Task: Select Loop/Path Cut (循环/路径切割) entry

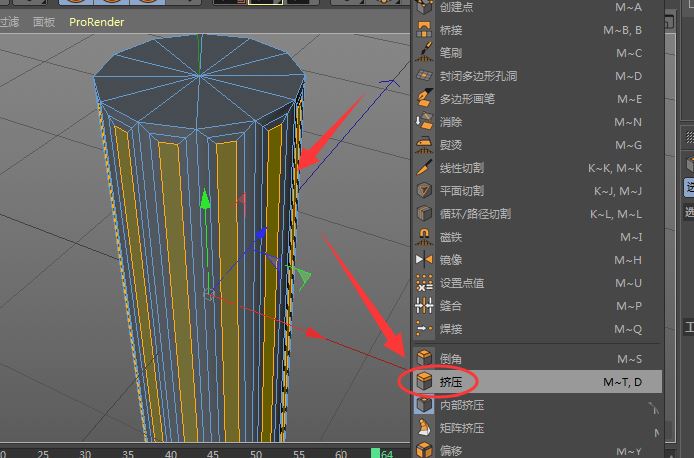Action: 475,214
